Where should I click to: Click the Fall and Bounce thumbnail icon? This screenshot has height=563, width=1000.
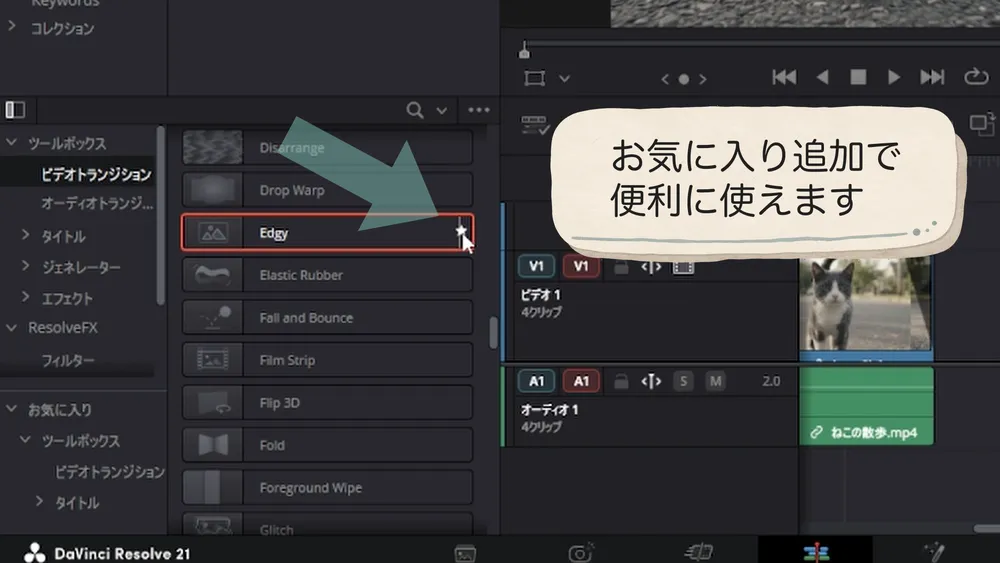pyautogui.click(x=212, y=318)
